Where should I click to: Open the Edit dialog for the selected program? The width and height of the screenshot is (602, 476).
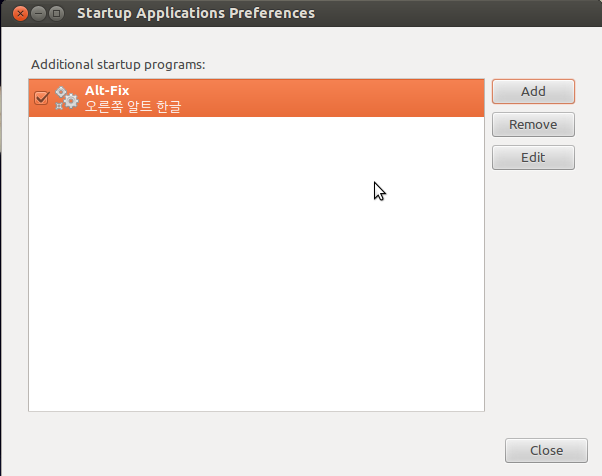[x=533, y=157]
